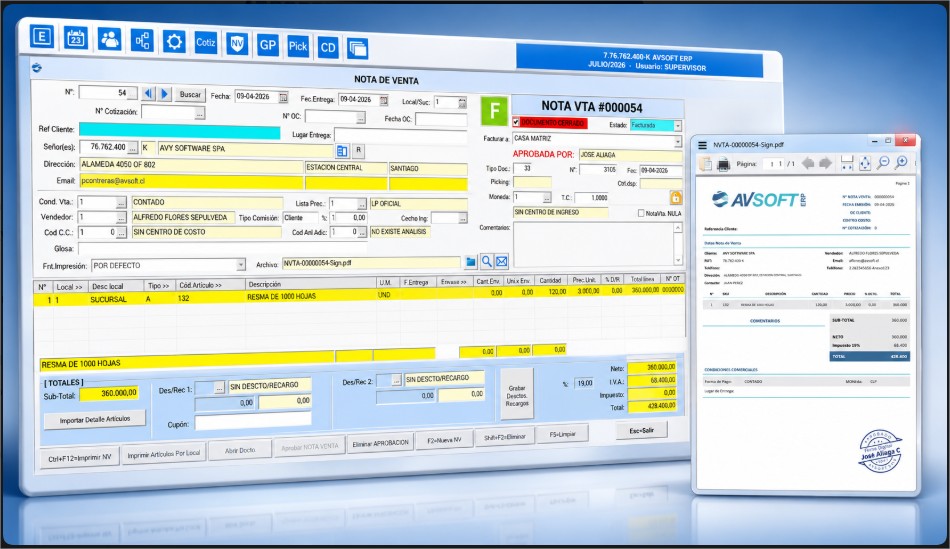This screenshot has width=950, height=549.
Task: Open the Pick picking toolbar icon
Action: click(298, 46)
